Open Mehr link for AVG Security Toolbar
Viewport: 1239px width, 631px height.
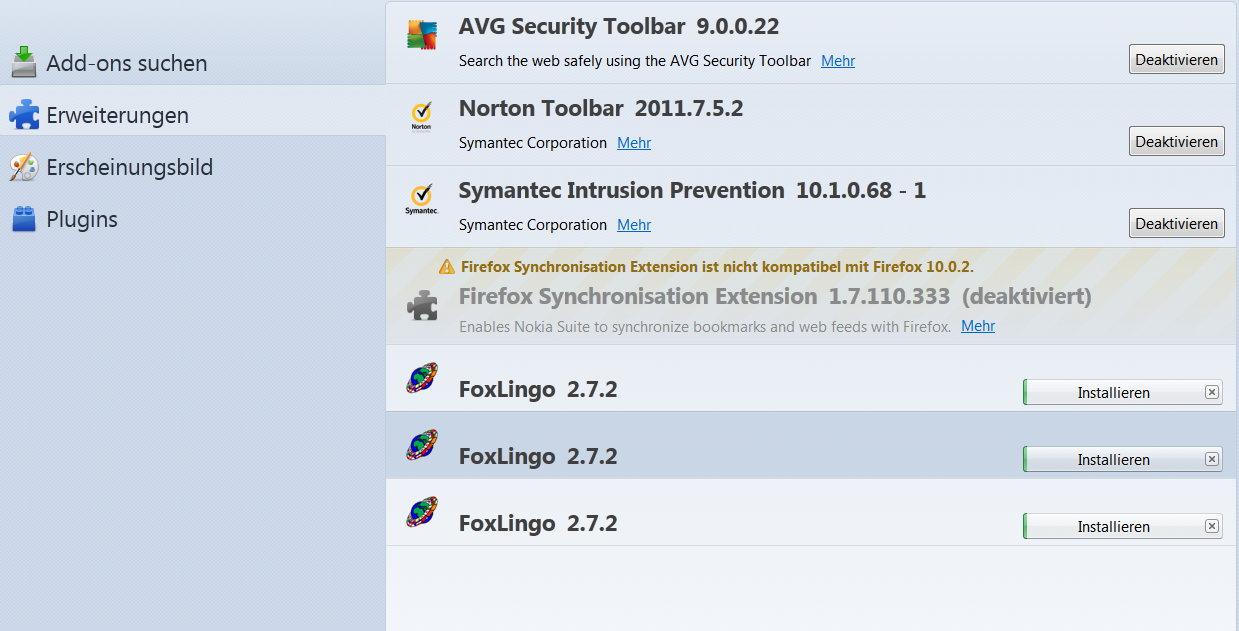[838, 61]
